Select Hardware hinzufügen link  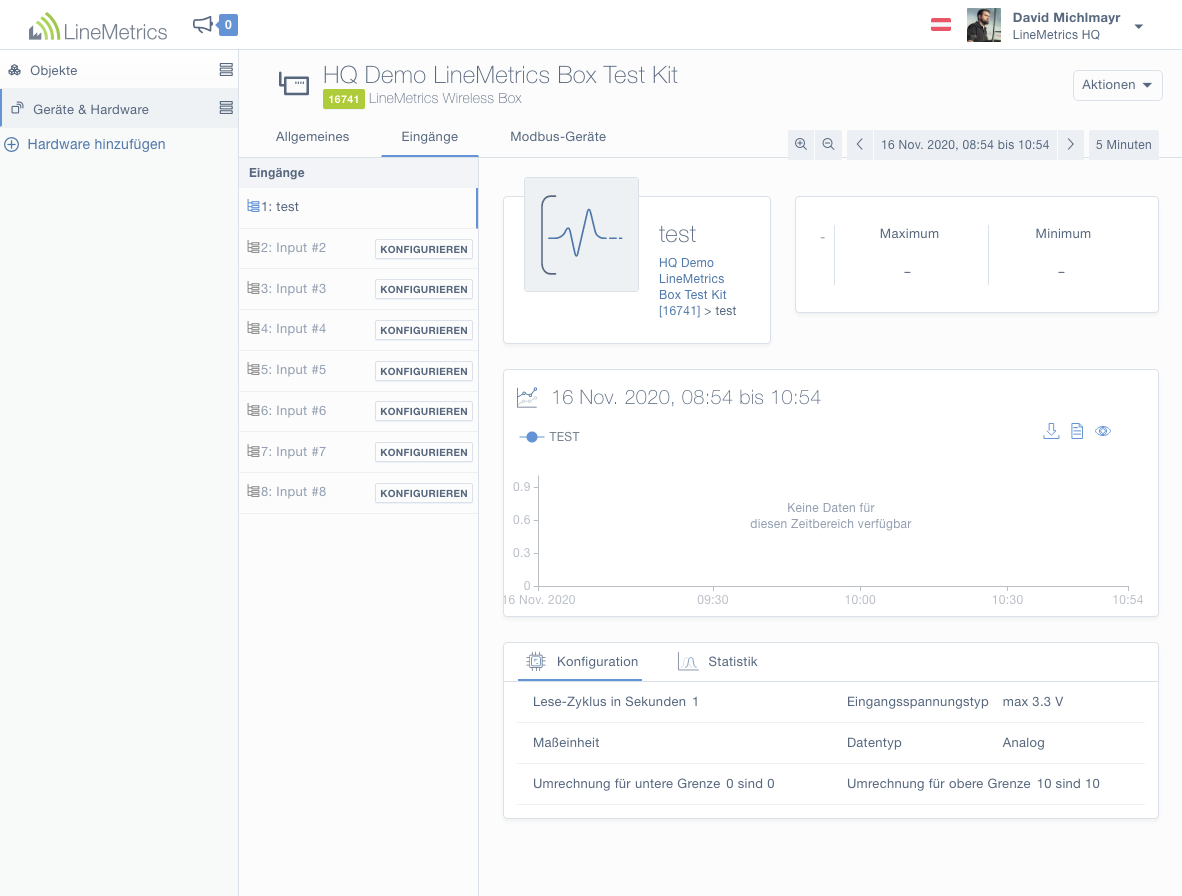tap(96, 144)
